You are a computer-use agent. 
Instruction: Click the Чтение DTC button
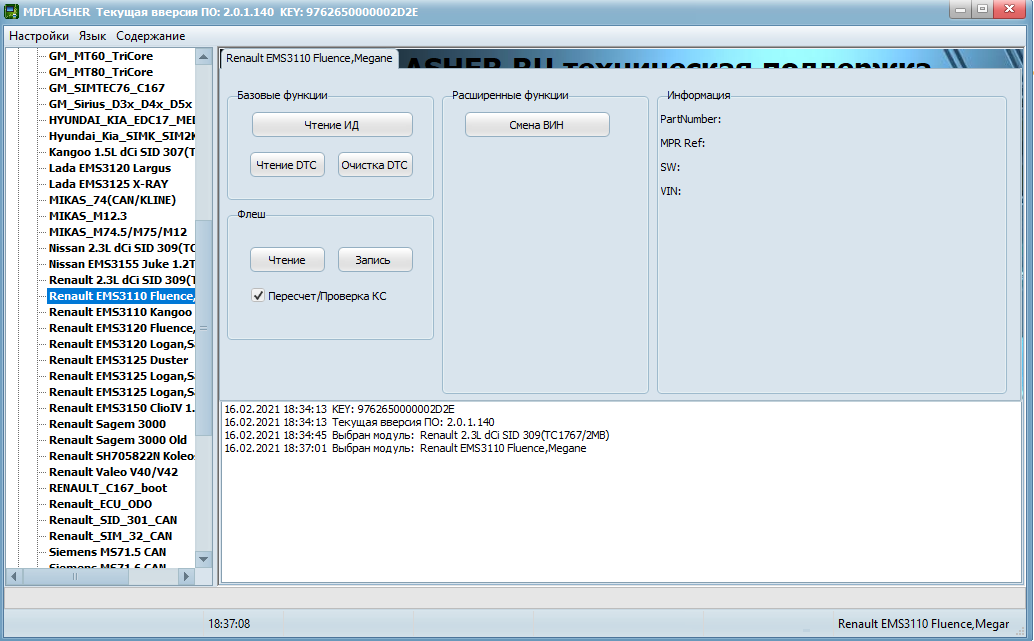pos(287,165)
